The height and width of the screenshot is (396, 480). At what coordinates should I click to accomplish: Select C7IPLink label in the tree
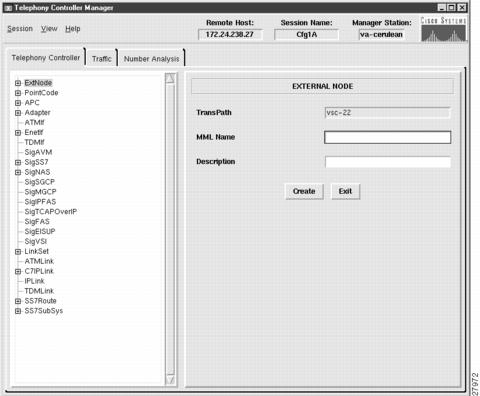[39, 271]
